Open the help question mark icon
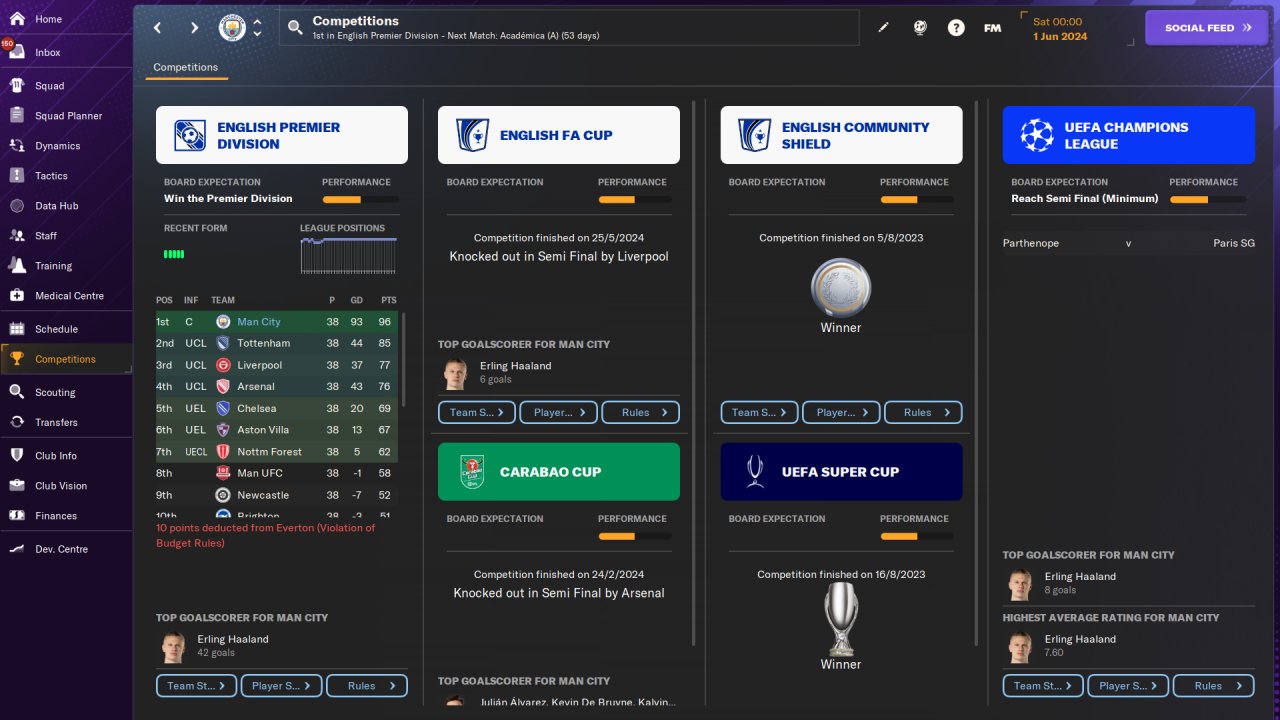1280x720 pixels. (x=956, y=28)
